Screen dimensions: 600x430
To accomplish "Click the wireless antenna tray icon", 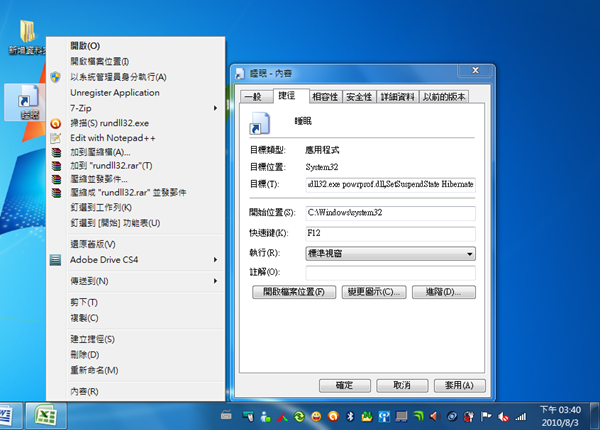I will [x=384, y=416].
